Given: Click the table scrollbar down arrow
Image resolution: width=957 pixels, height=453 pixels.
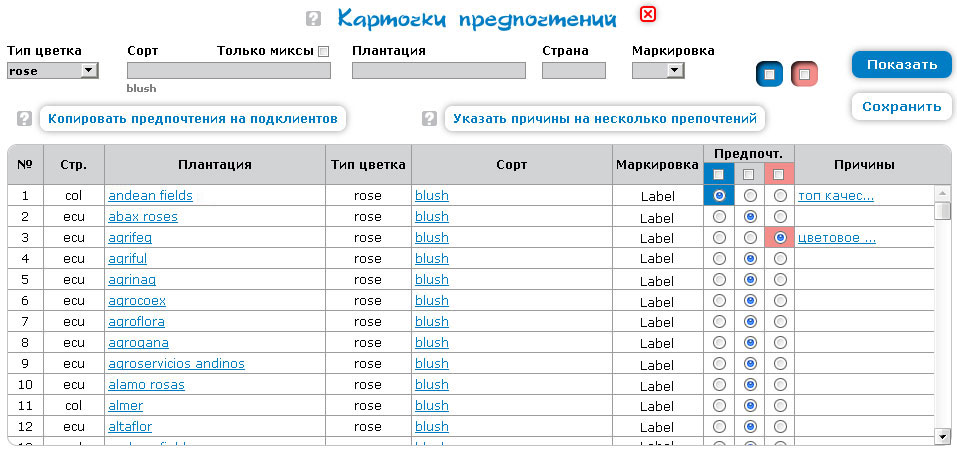Looking at the screenshot, I should point(941,436).
